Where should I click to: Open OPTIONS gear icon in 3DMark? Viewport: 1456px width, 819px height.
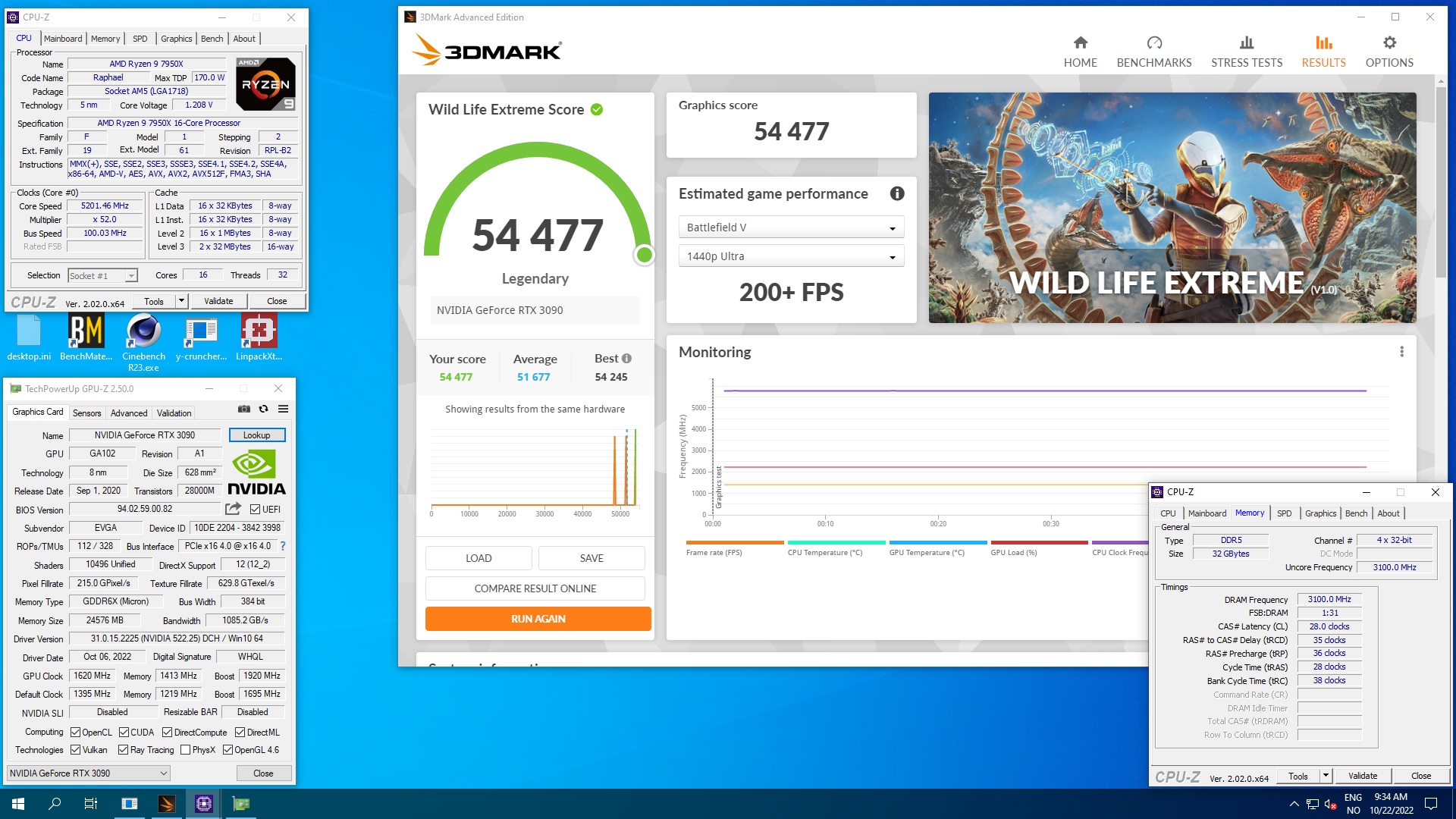(1389, 42)
